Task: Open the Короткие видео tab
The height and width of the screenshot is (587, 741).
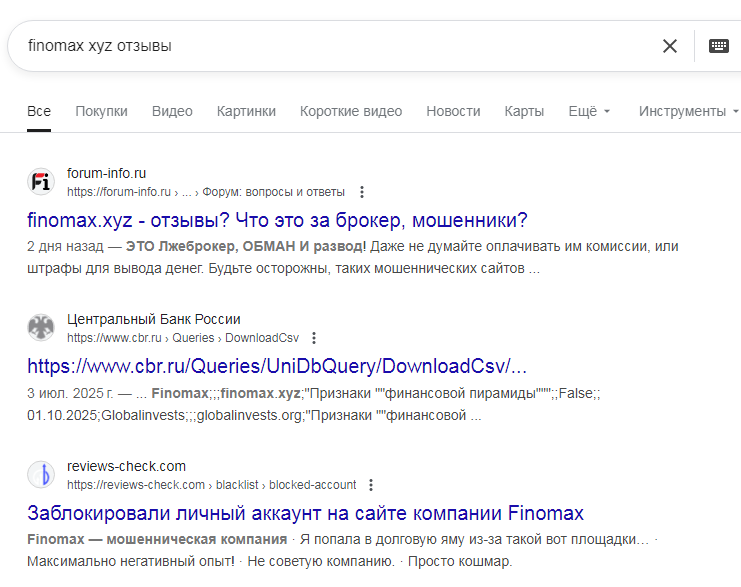Action: tap(351, 111)
